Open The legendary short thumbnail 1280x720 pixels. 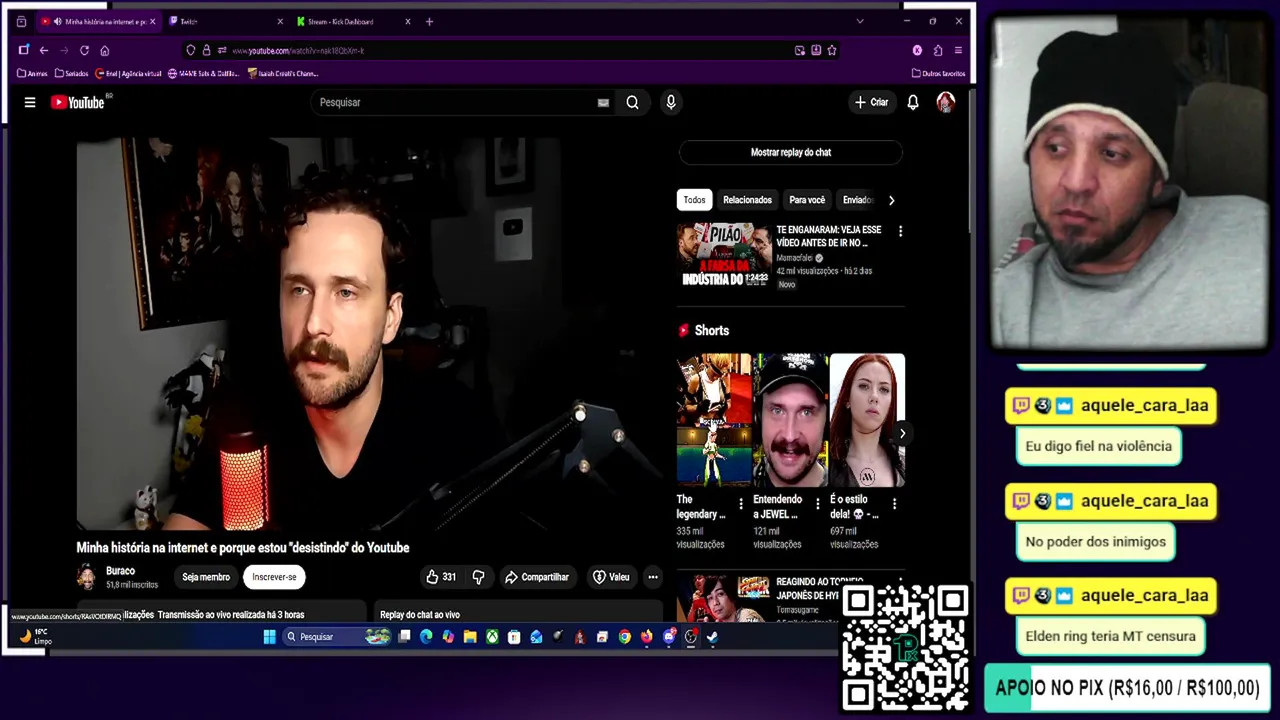click(713, 419)
